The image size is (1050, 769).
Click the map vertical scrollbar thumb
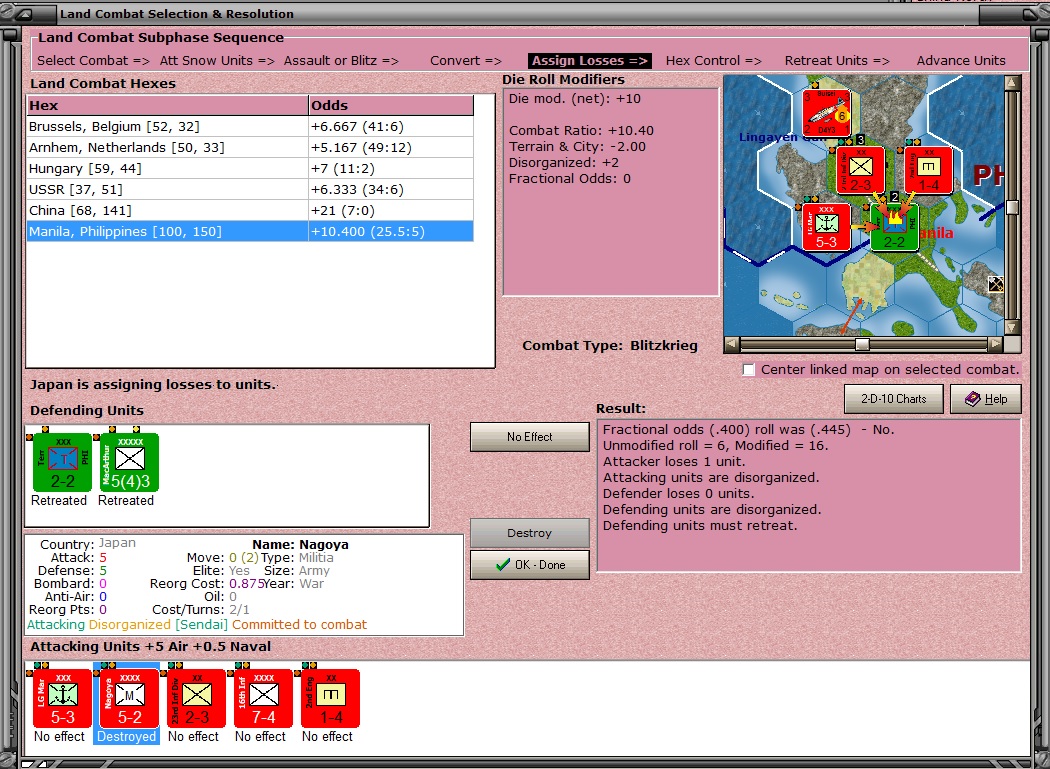[1012, 207]
